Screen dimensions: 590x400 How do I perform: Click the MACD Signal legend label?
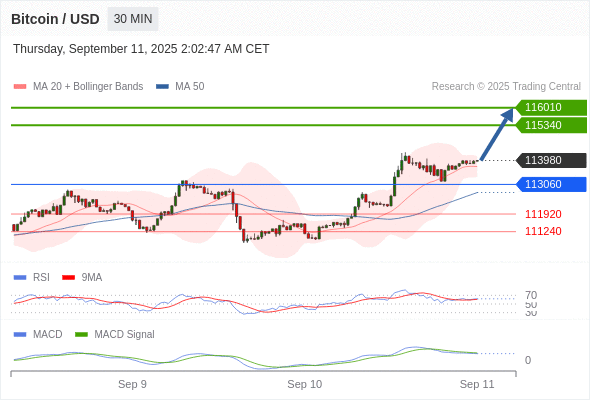[x=124, y=335]
